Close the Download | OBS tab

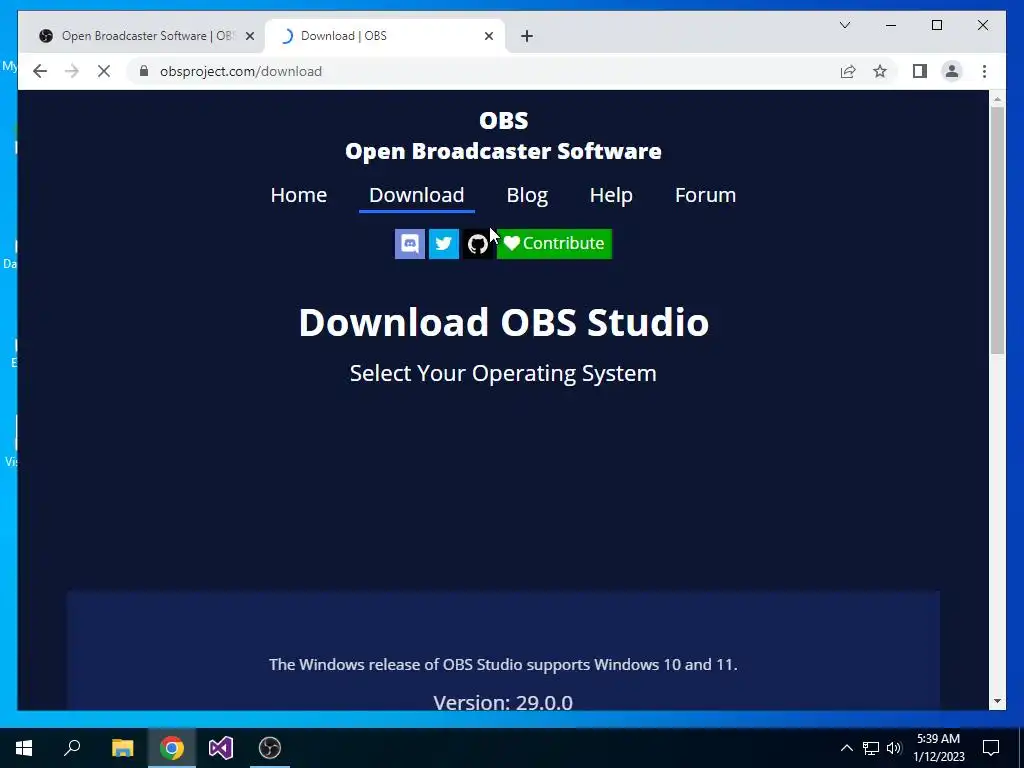click(x=488, y=36)
